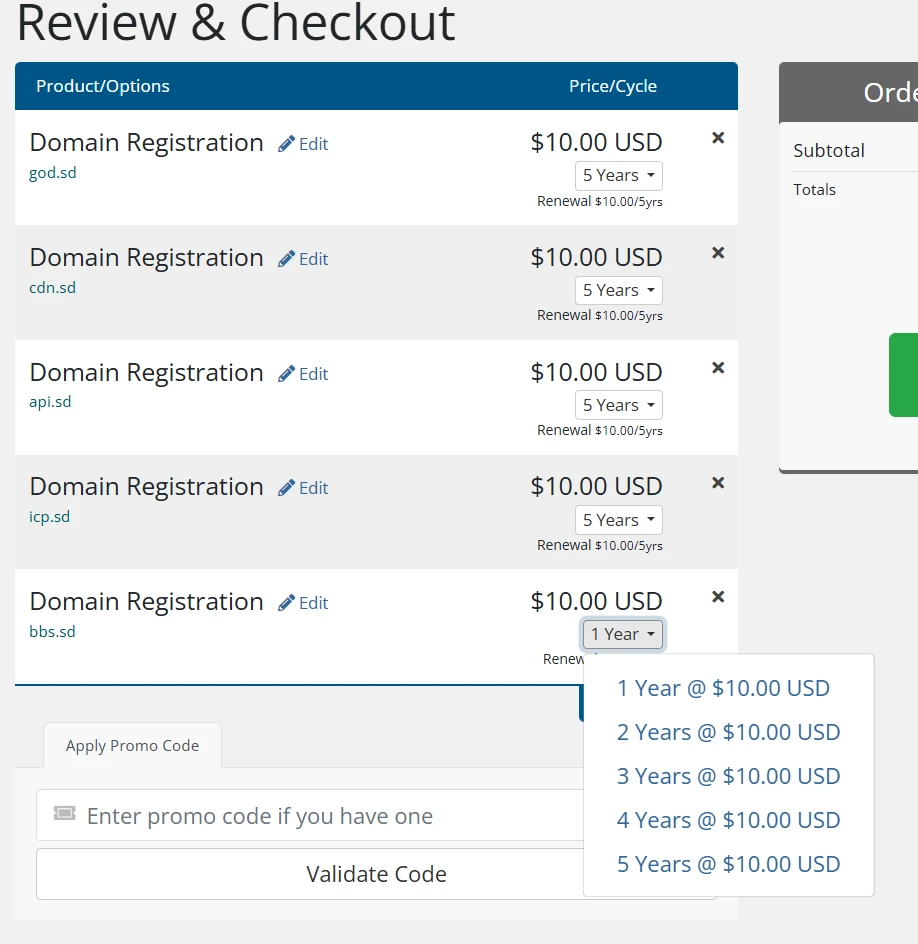Open Edit for icp.sd domain

coord(303,488)
